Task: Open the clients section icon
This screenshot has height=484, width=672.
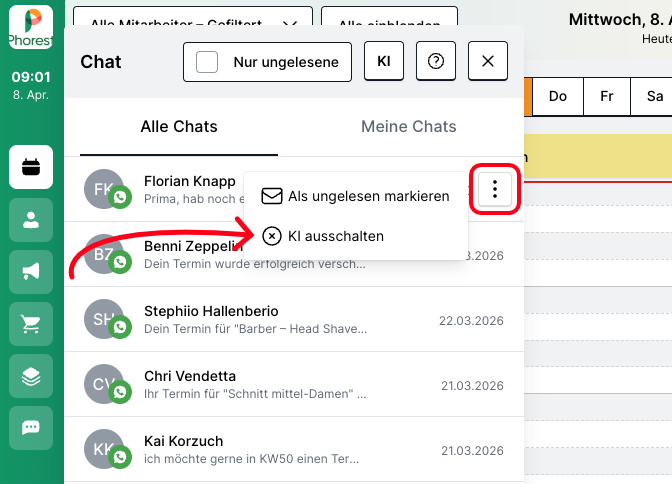Action: (x=31, y=219)
